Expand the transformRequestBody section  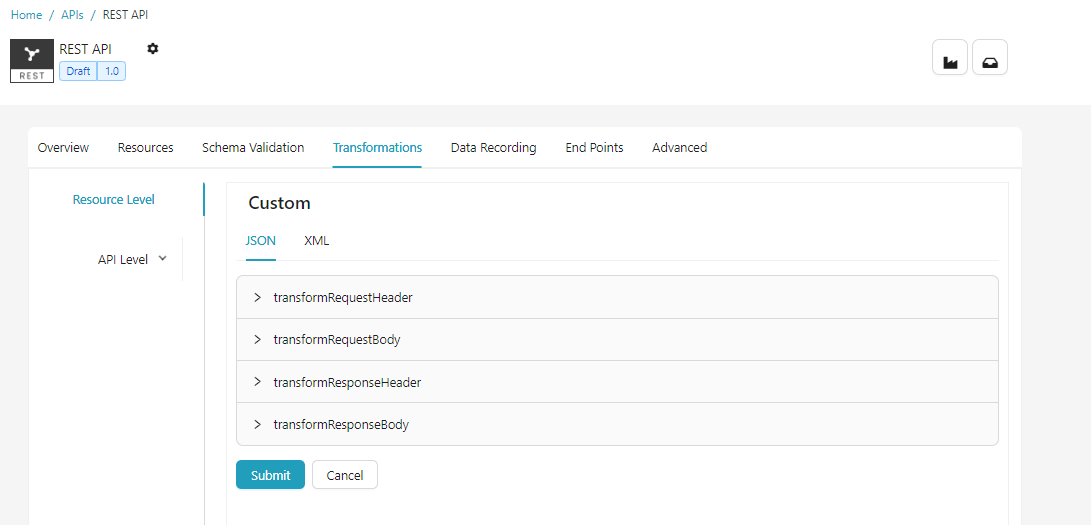pyautogui.click(x=258, y=340)
